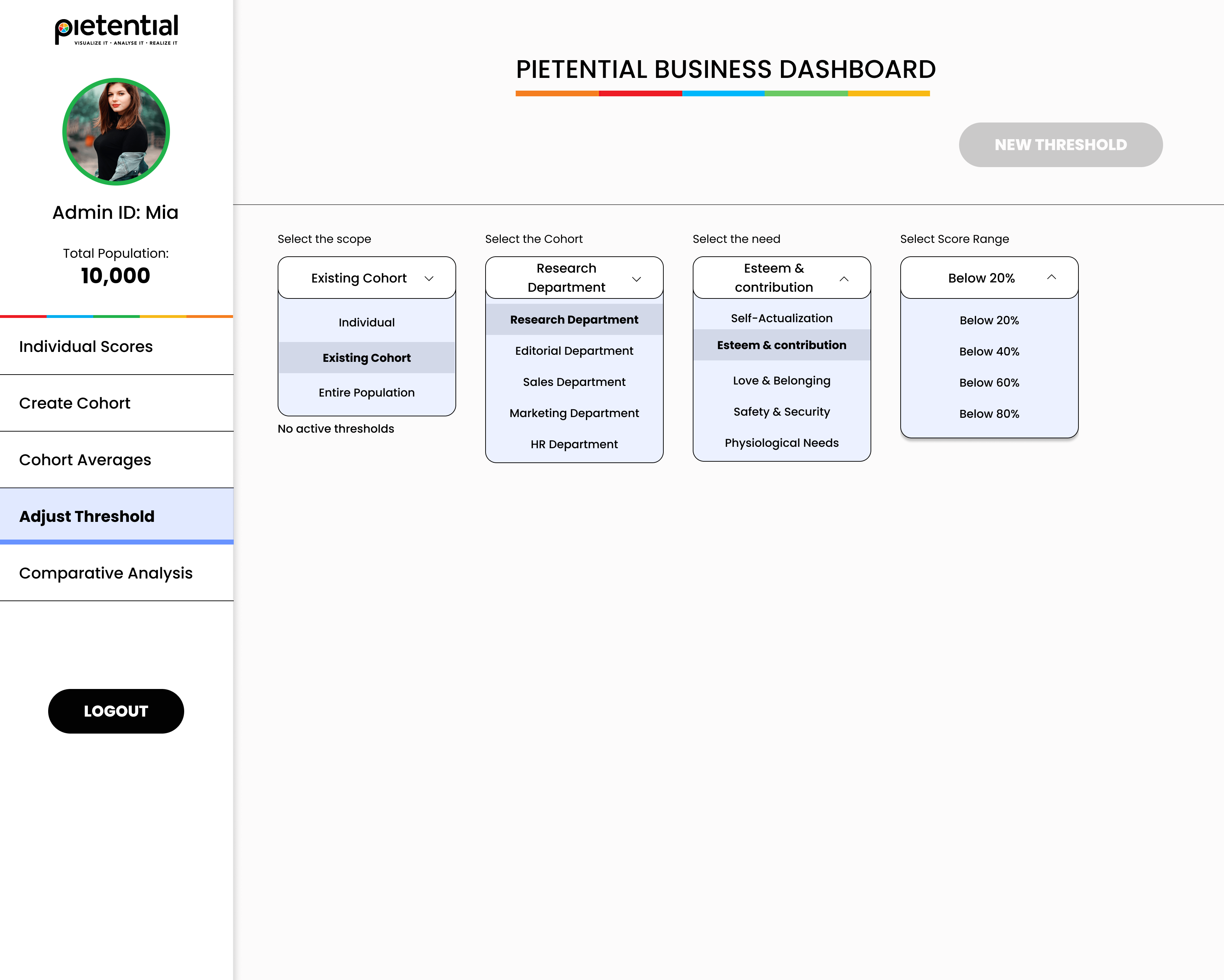Screen dimensions: 1224x980
Task: Open Mia's admin profile picture
Action: pyautogui.click(x=116, y=132)
